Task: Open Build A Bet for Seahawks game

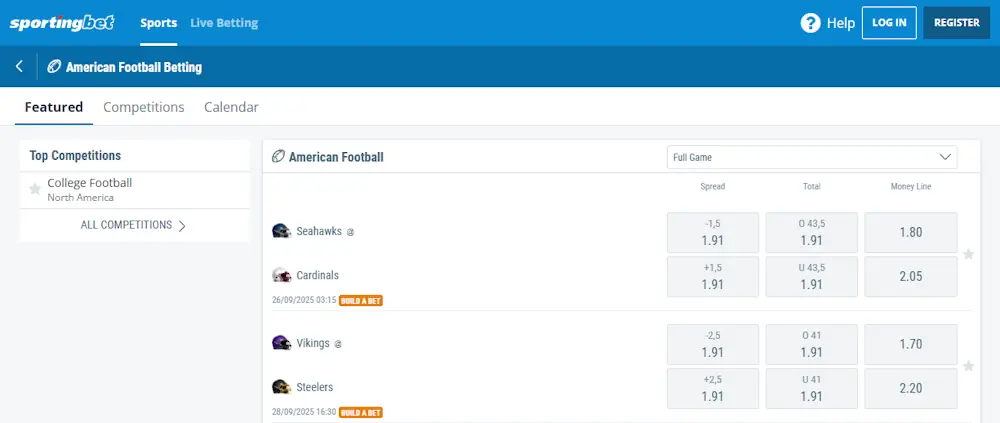Action: (x=361, y=300)
